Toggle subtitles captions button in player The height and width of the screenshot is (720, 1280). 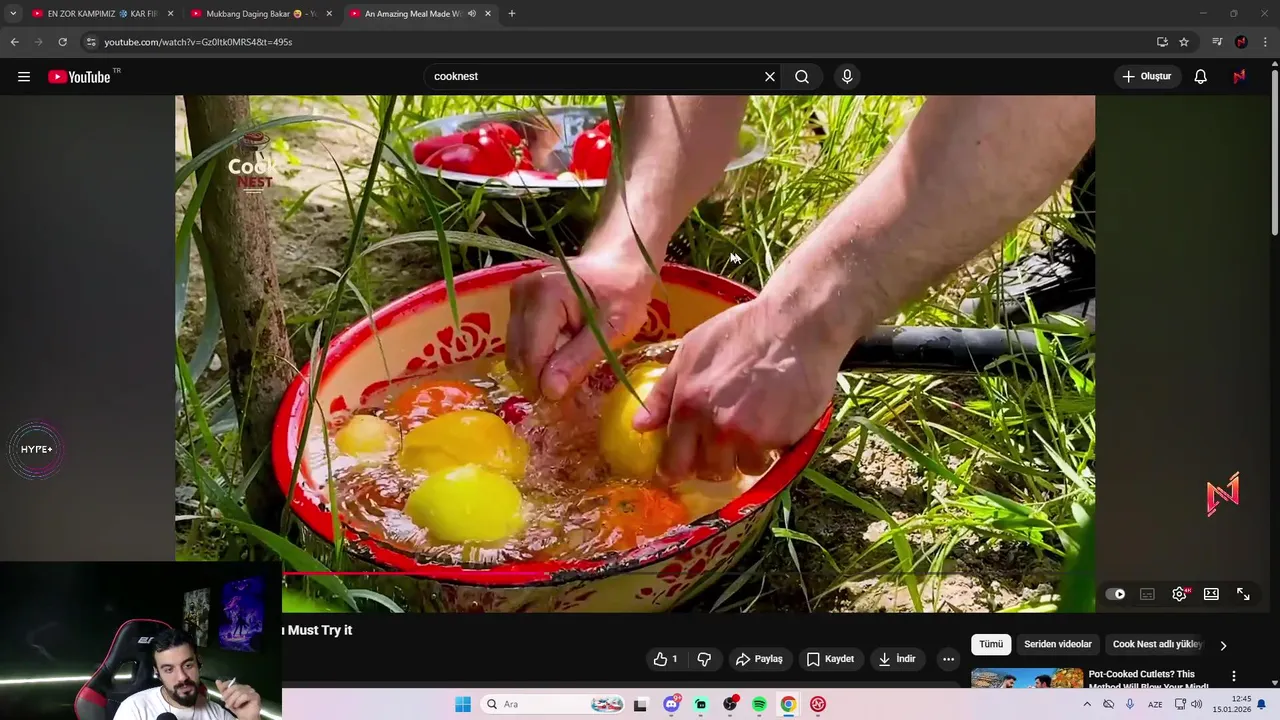pyautogui.click(x=1148, y=594)
